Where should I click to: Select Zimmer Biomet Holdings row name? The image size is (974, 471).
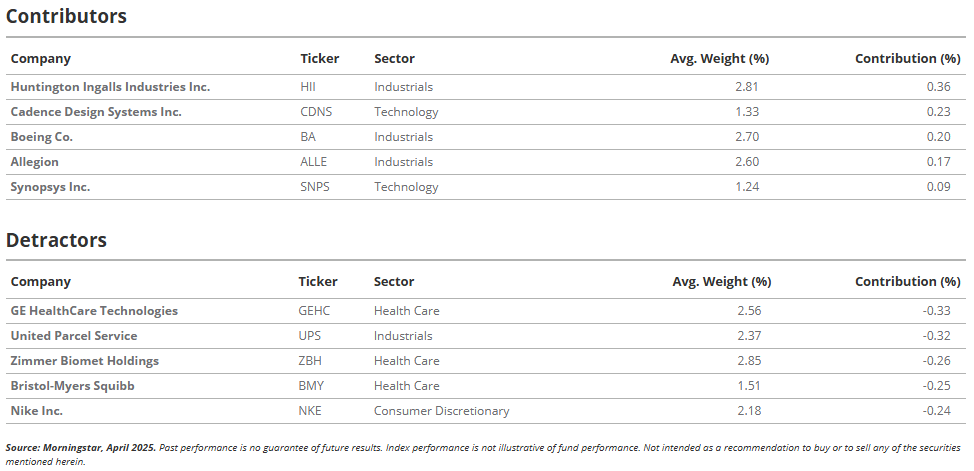(84, 360)
